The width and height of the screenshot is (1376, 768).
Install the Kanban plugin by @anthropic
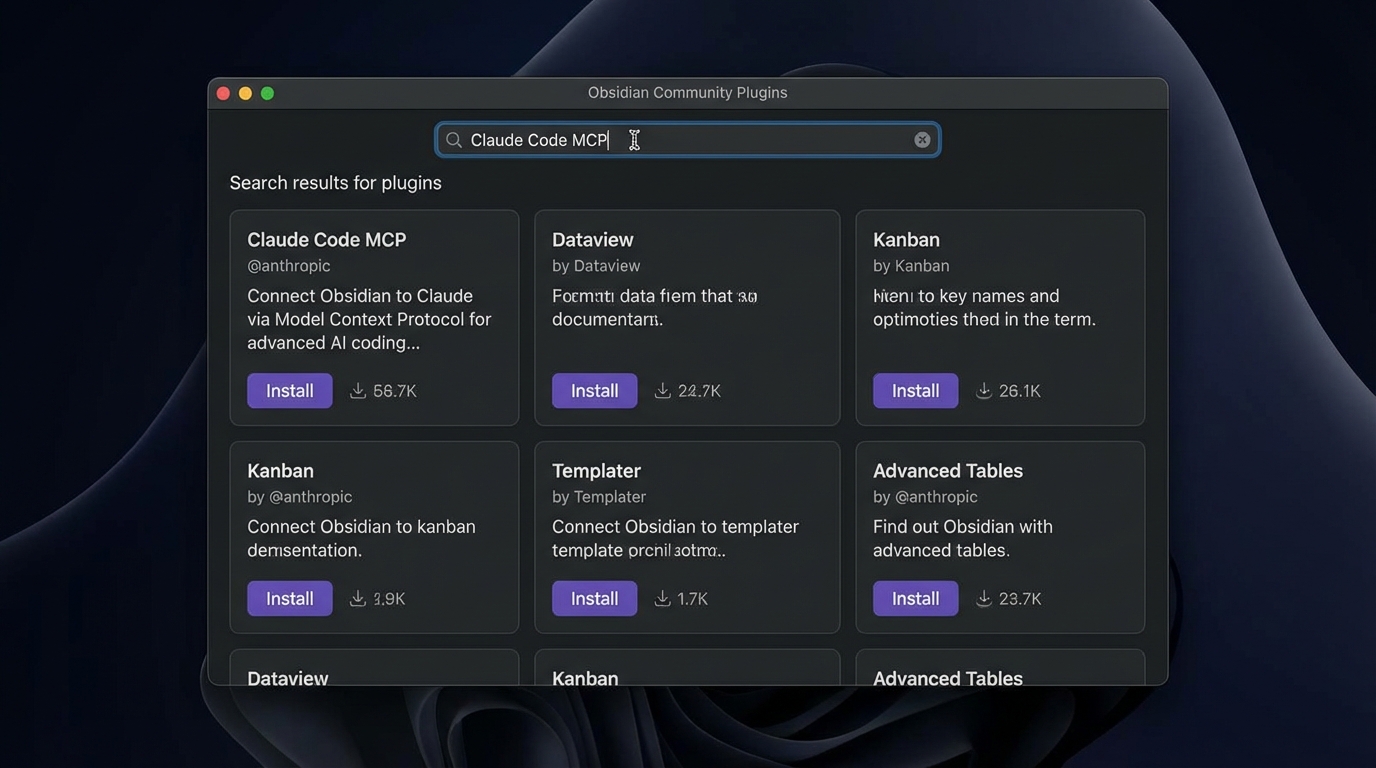coord(289,598)
